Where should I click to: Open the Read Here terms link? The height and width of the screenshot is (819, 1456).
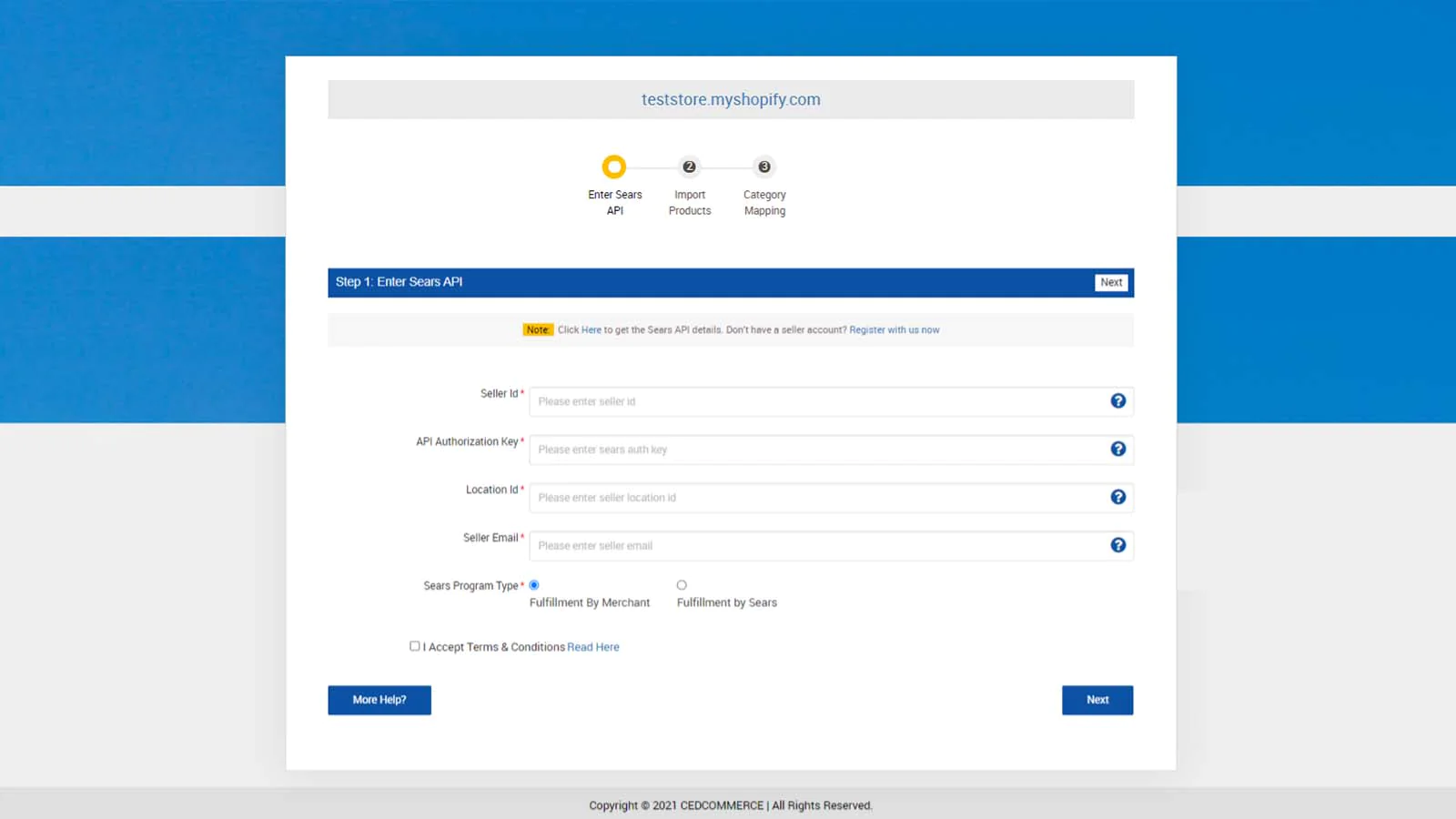click(x=593, y=647)
